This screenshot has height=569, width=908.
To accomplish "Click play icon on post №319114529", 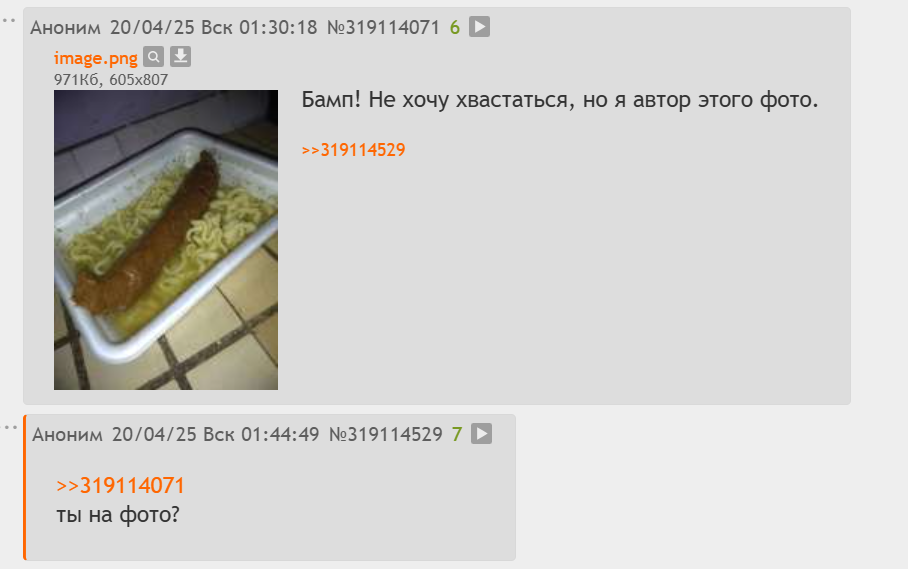I will [481, 434].
